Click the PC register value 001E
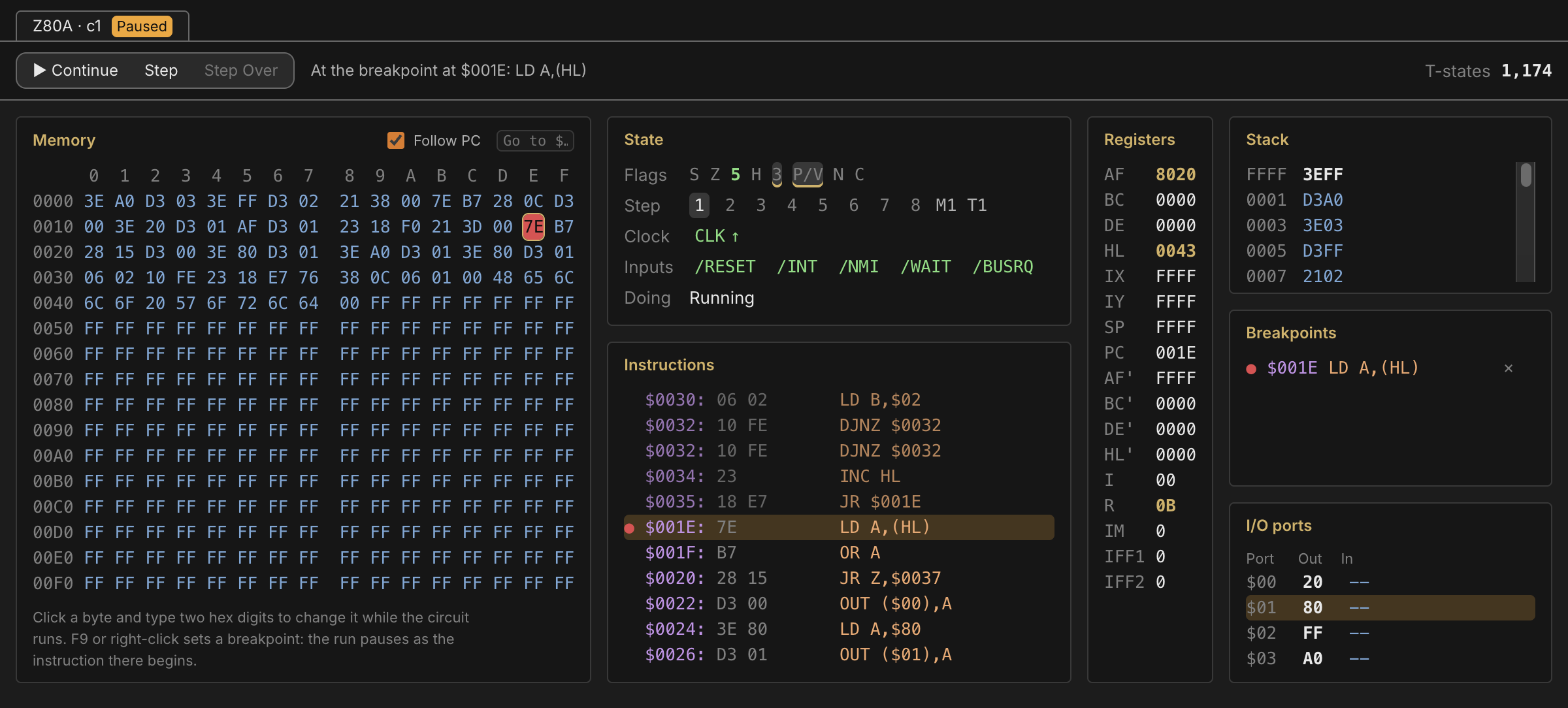 (x=1175, y=353)
